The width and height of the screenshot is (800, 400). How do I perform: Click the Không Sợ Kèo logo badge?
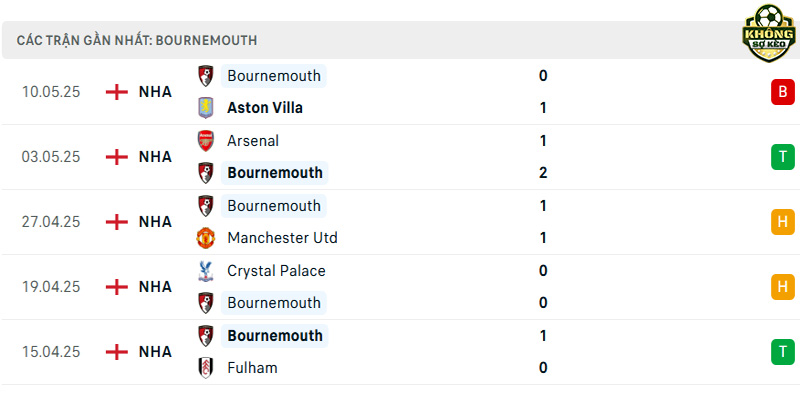pyautogui.click(x=768, y=33)
